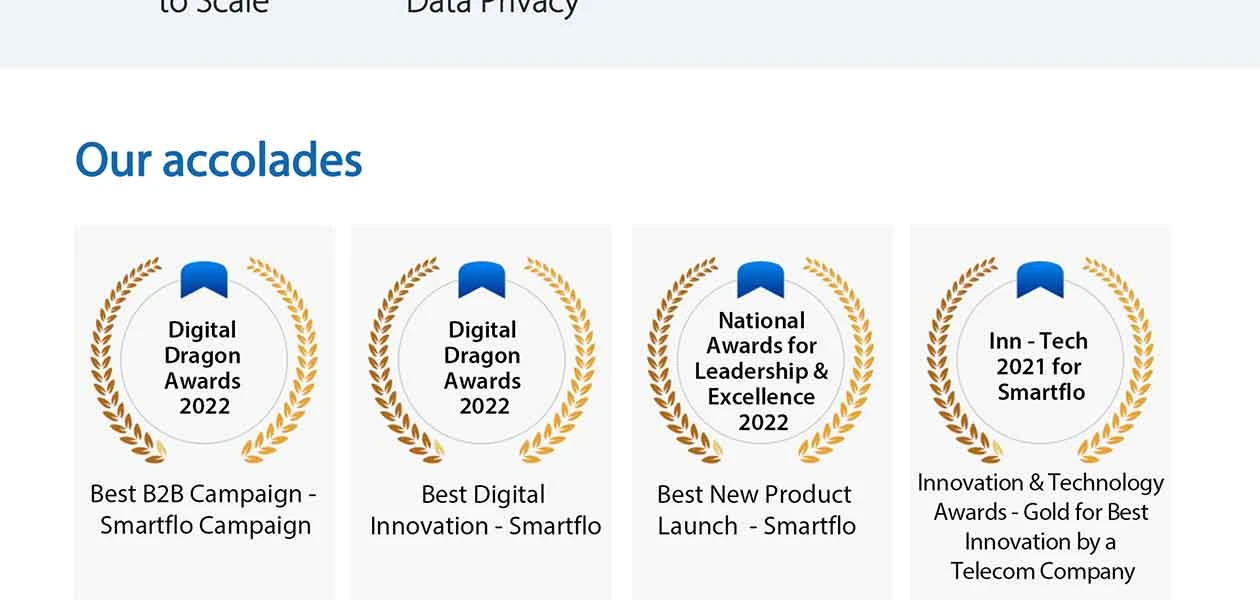Click the to Scale label

point(214,8)
